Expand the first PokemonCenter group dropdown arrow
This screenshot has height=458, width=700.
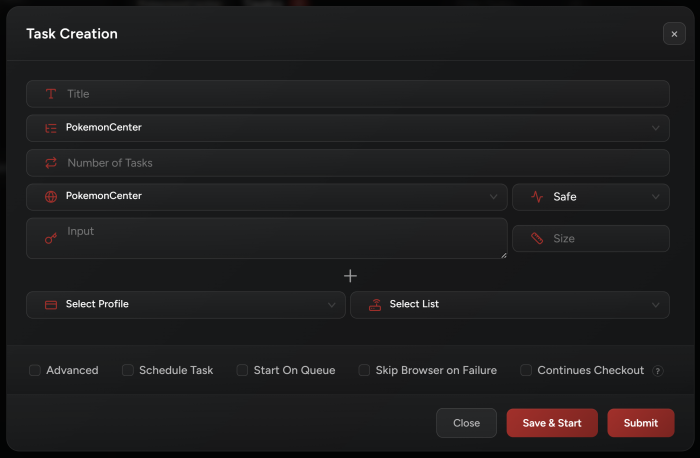655,128
